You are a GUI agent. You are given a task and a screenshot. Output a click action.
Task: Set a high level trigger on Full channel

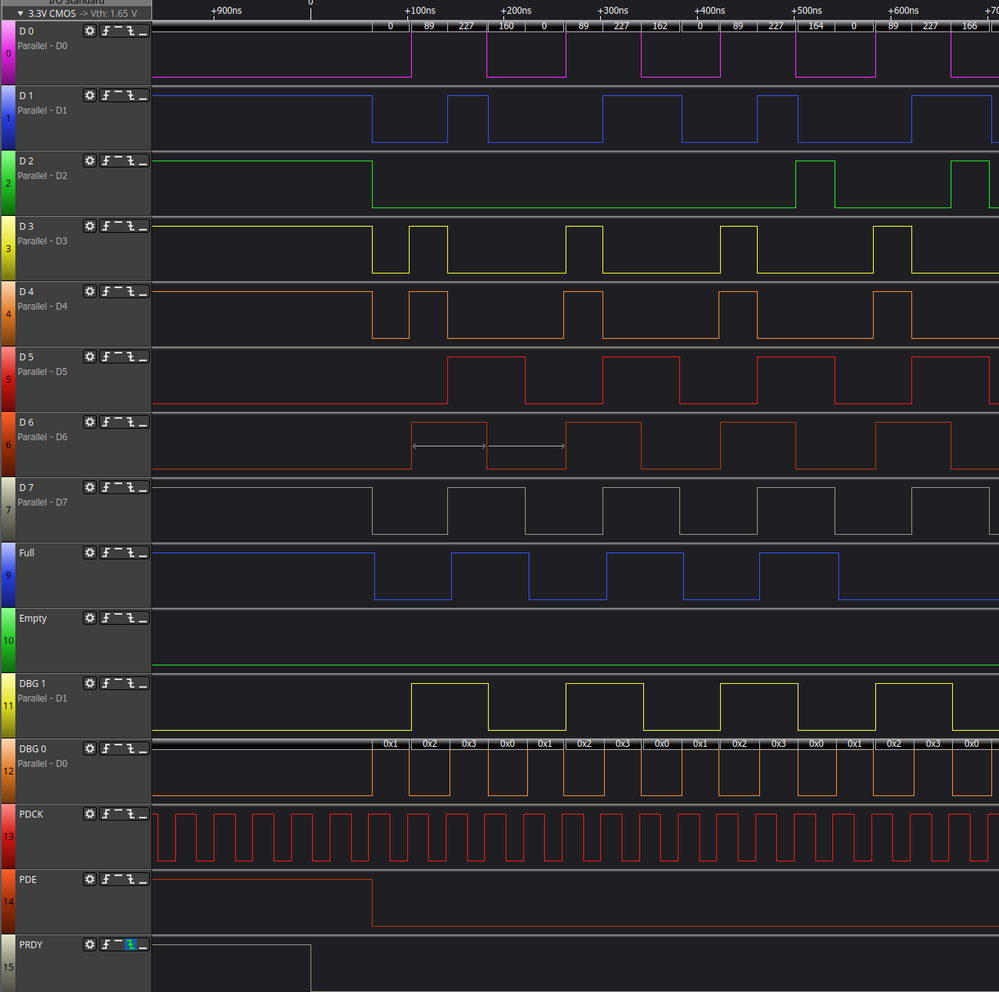tap(119, 553)
